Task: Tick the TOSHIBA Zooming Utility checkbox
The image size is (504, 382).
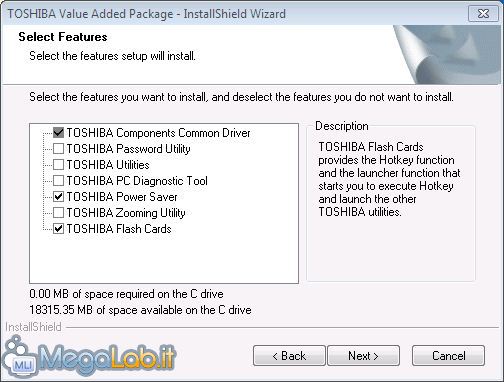Action: coord(58,213)
